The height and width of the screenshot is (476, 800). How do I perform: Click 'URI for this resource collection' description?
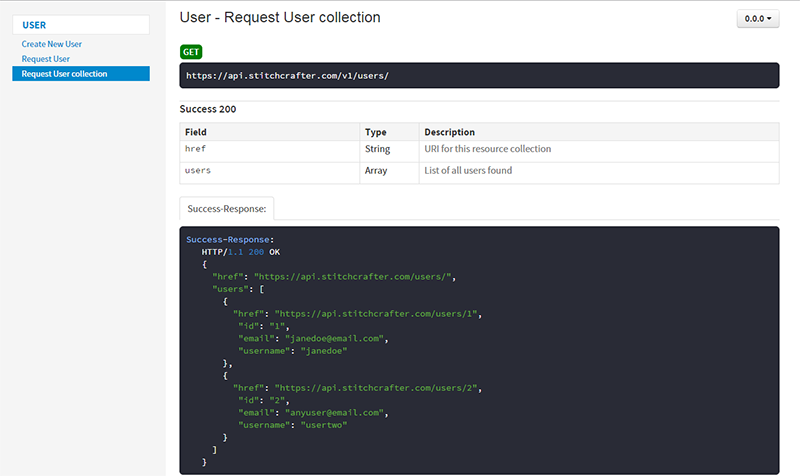(488, 148)
